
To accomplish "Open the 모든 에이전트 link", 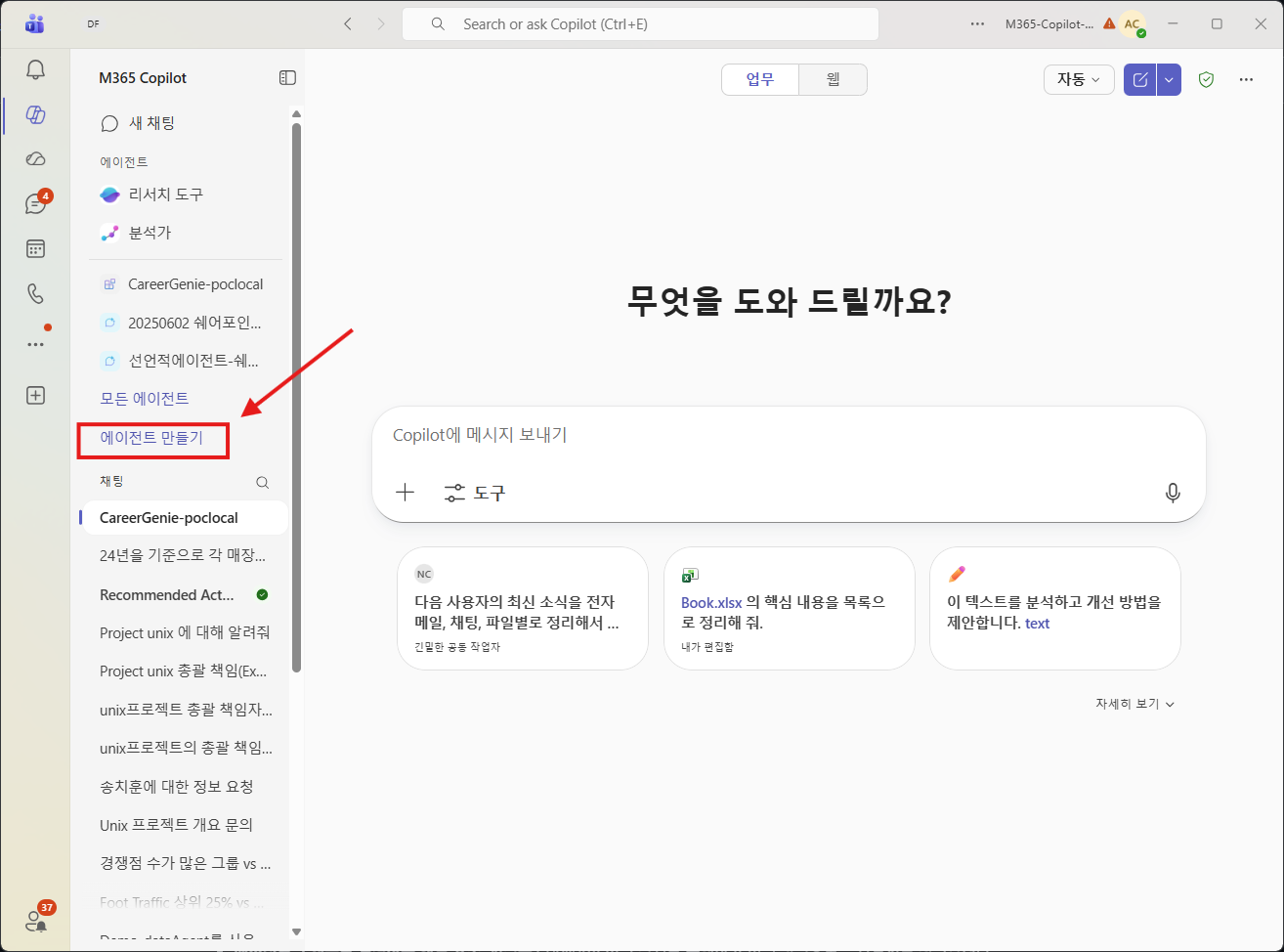I will pyautogui.click(x=145, y=398).
